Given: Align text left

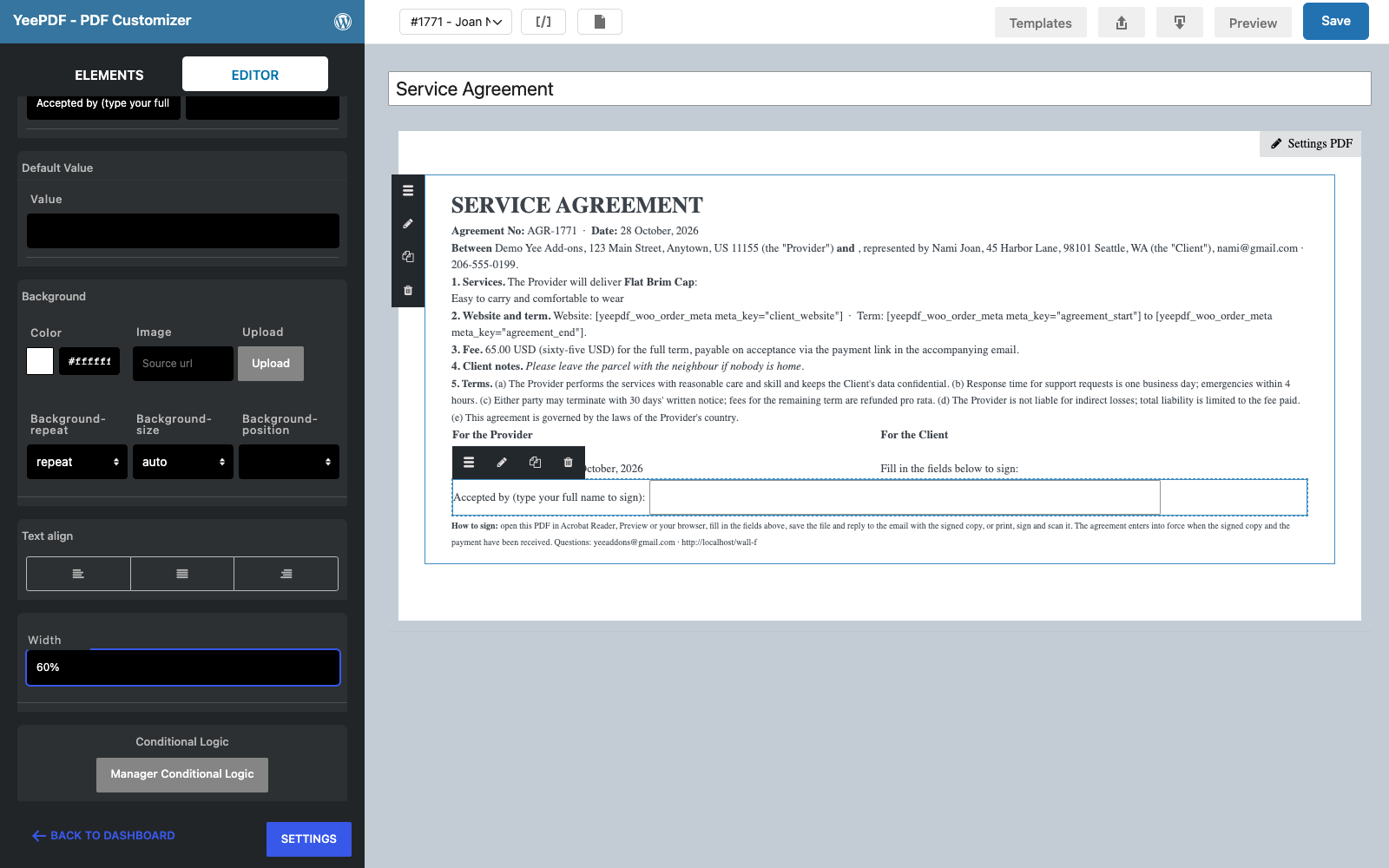Looking at the screenshot, I should pos(78,574).
